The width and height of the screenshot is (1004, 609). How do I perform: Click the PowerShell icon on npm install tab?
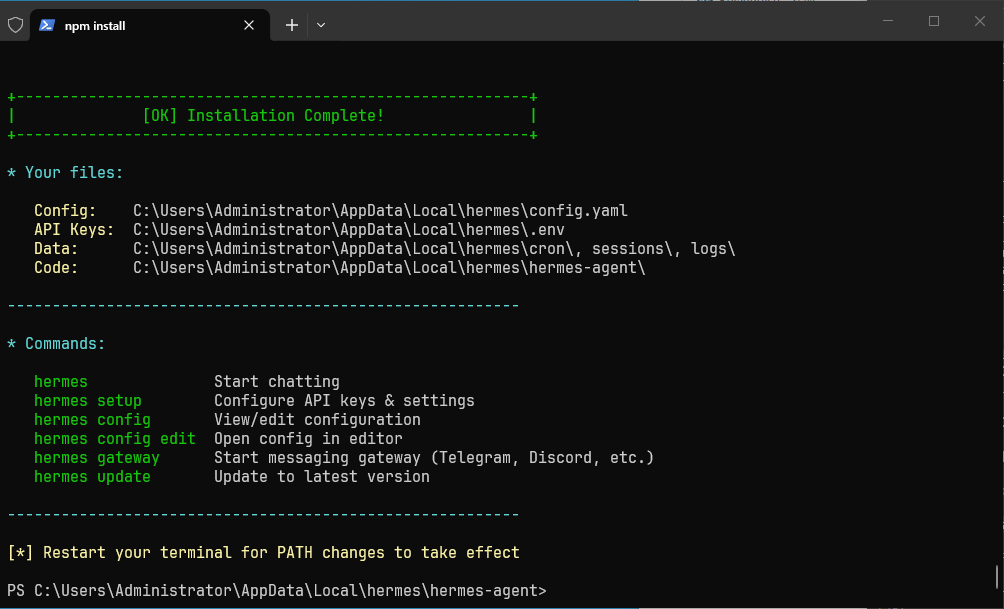pos(47,25)
